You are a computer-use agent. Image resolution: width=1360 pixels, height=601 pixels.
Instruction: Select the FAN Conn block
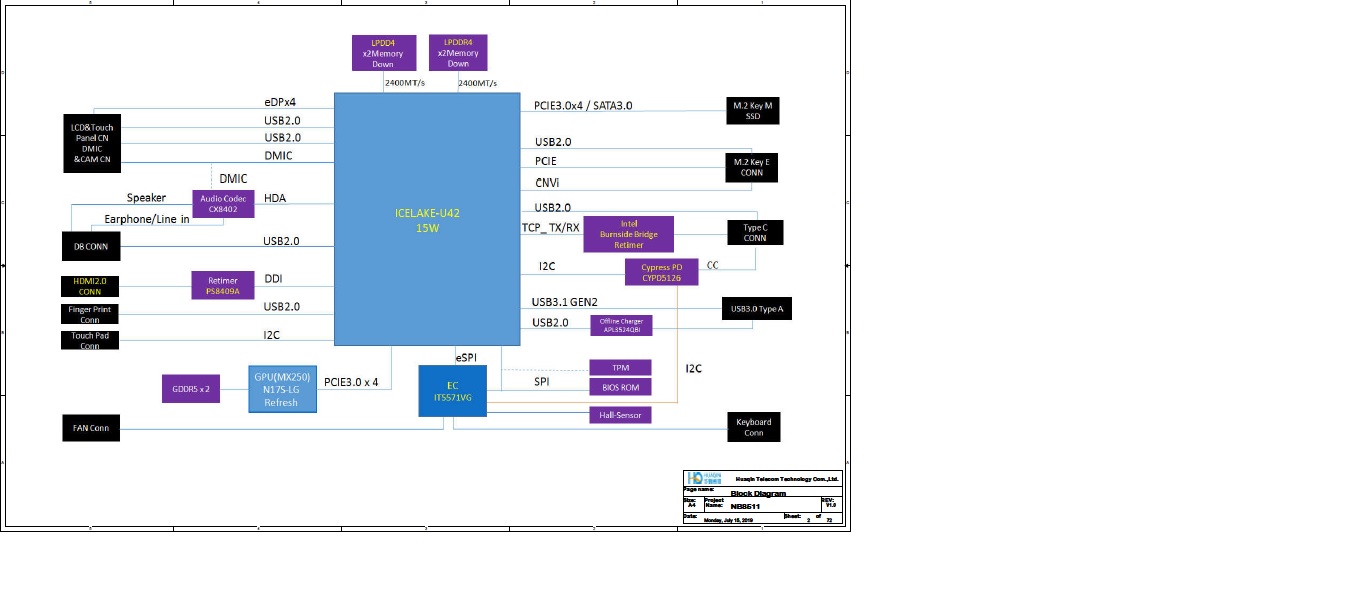[x=90, y=428]
